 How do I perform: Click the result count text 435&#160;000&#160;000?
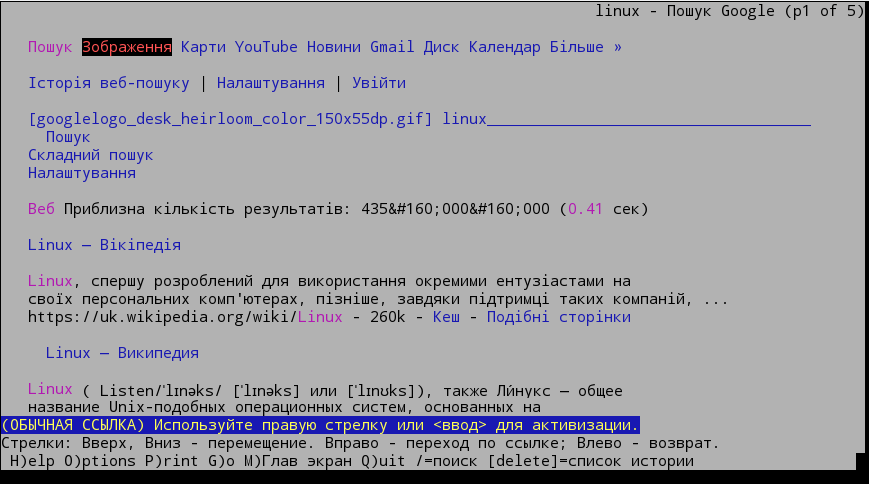(456, 209)
